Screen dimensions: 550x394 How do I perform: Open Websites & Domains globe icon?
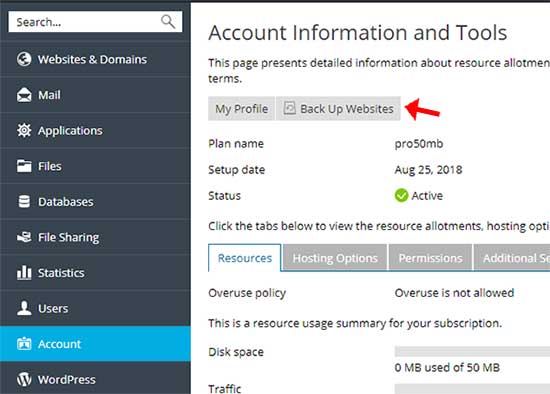coord(24,59)
